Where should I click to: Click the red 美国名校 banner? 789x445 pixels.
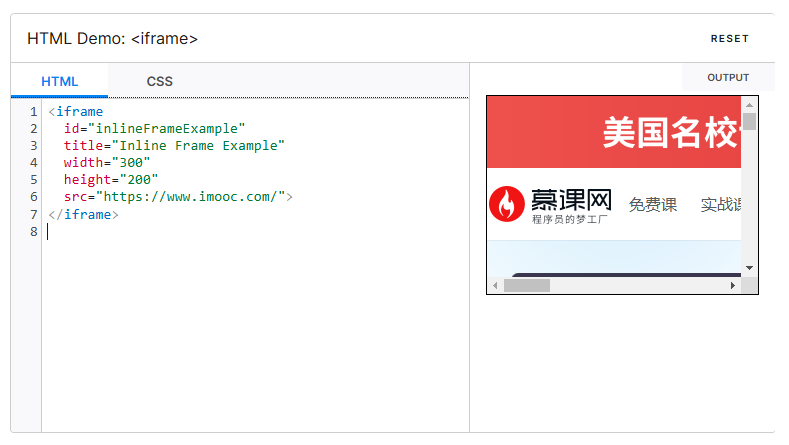(x=613, y=132)
